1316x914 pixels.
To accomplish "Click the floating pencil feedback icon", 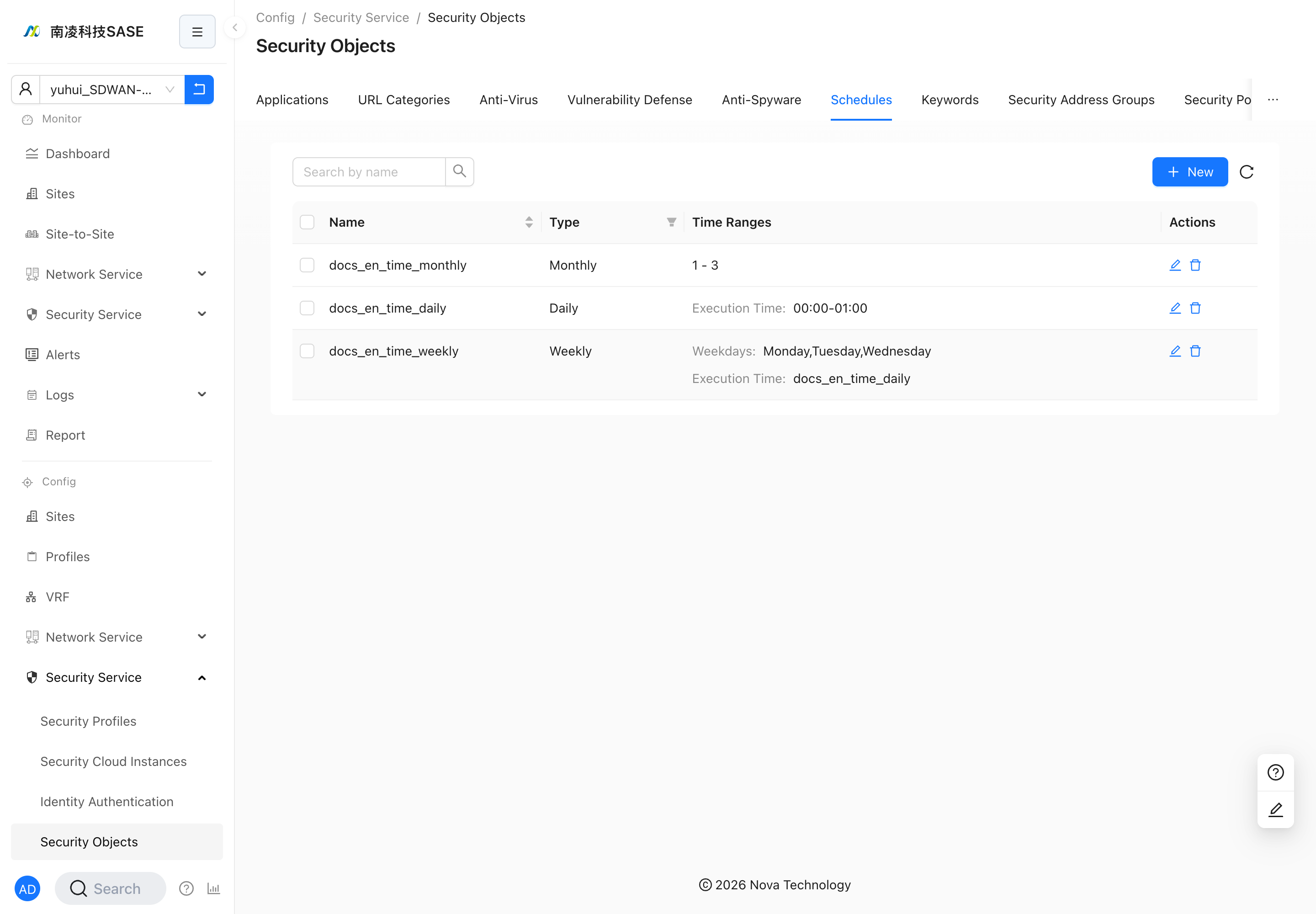I will [1275, 809].
